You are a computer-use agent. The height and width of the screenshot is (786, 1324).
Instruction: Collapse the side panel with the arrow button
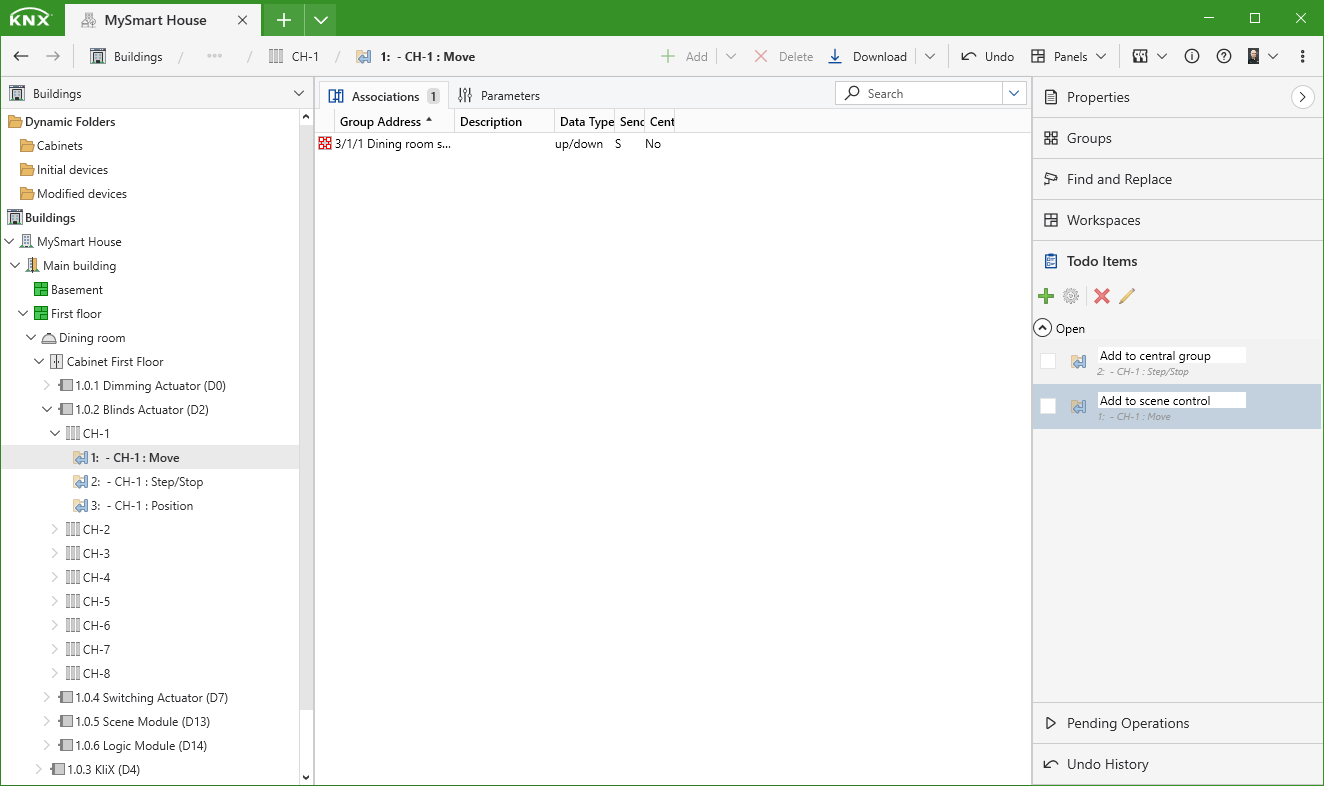pos(1302,97)
